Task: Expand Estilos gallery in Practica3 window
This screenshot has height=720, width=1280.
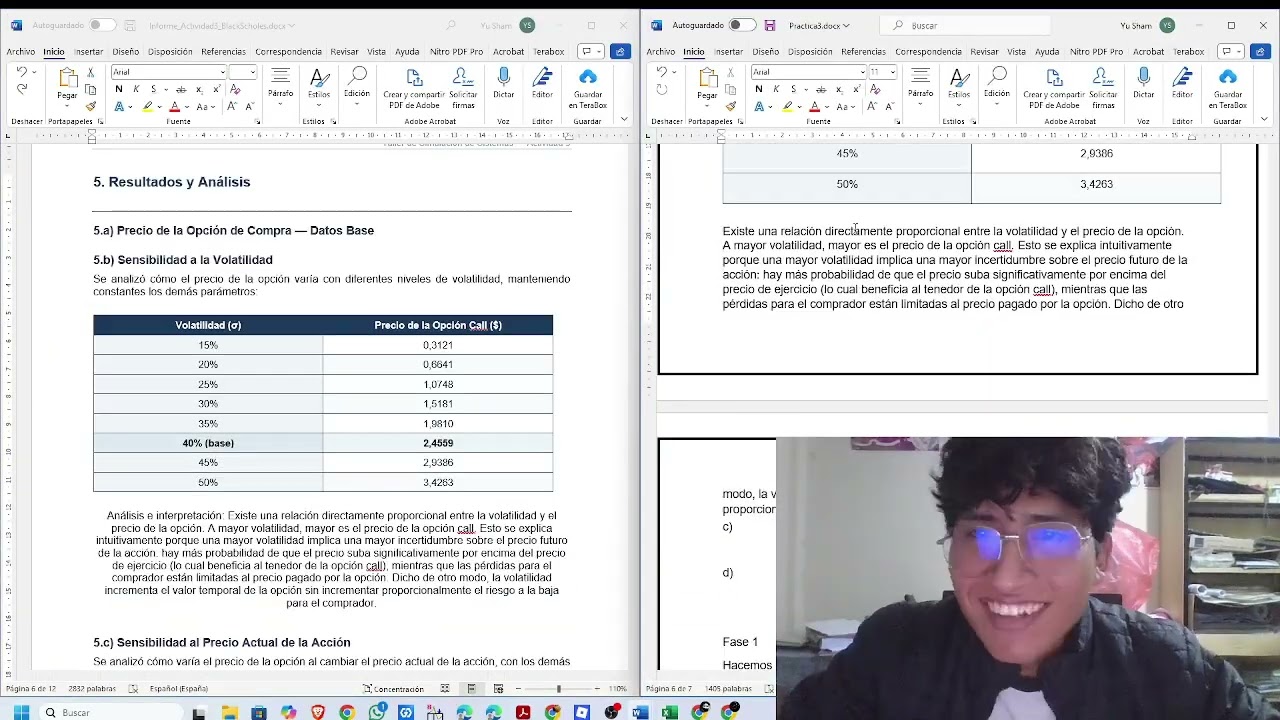Action: coord(958,86)
